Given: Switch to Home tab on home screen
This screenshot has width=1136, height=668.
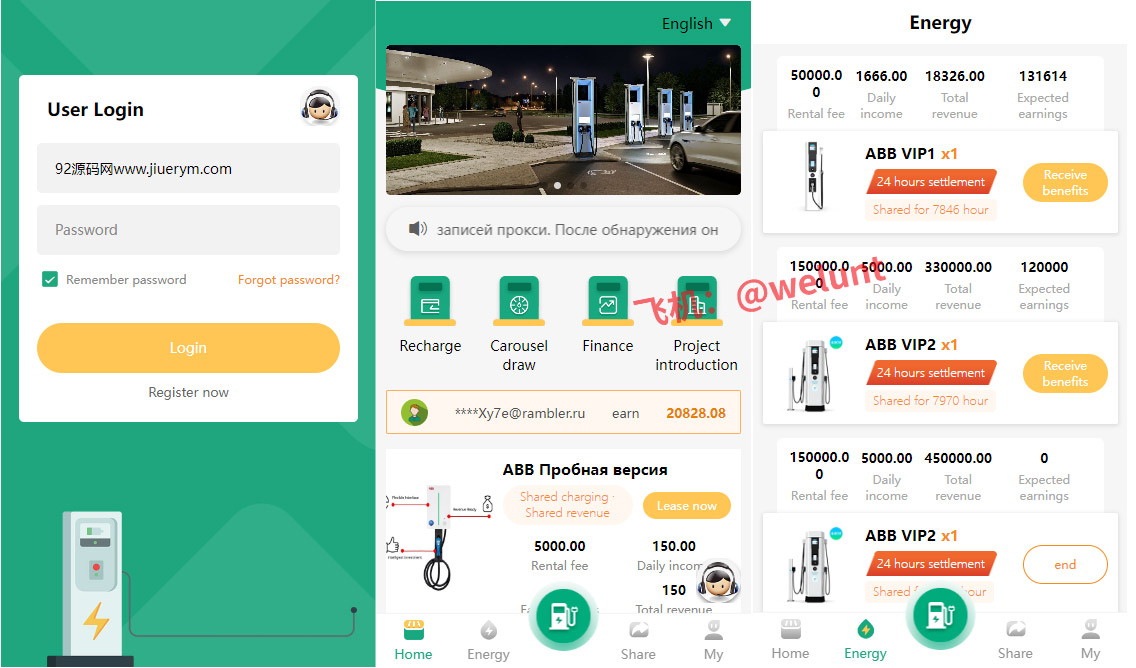Looking at the screenshot, I should [413, 640].
